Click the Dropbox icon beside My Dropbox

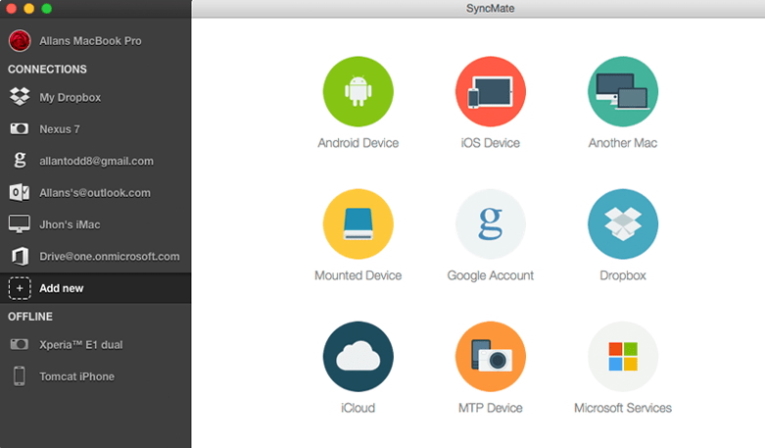click(x=20, y=97)
